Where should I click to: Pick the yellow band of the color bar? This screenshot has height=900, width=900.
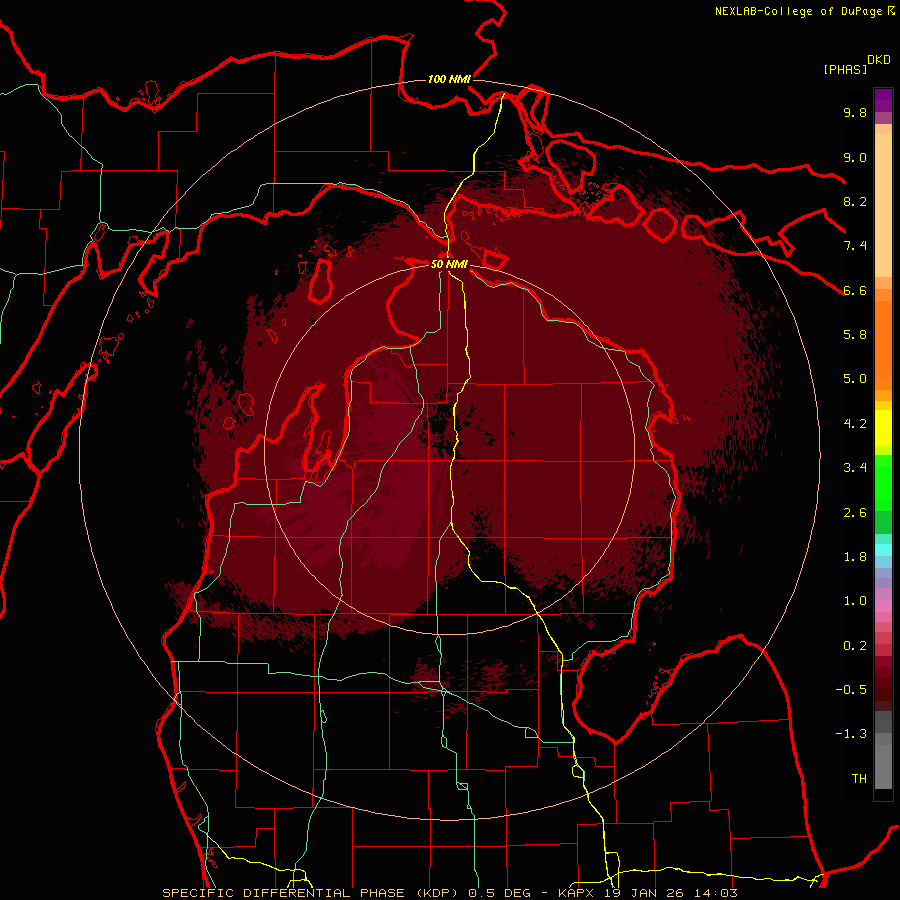pos(883,428)
